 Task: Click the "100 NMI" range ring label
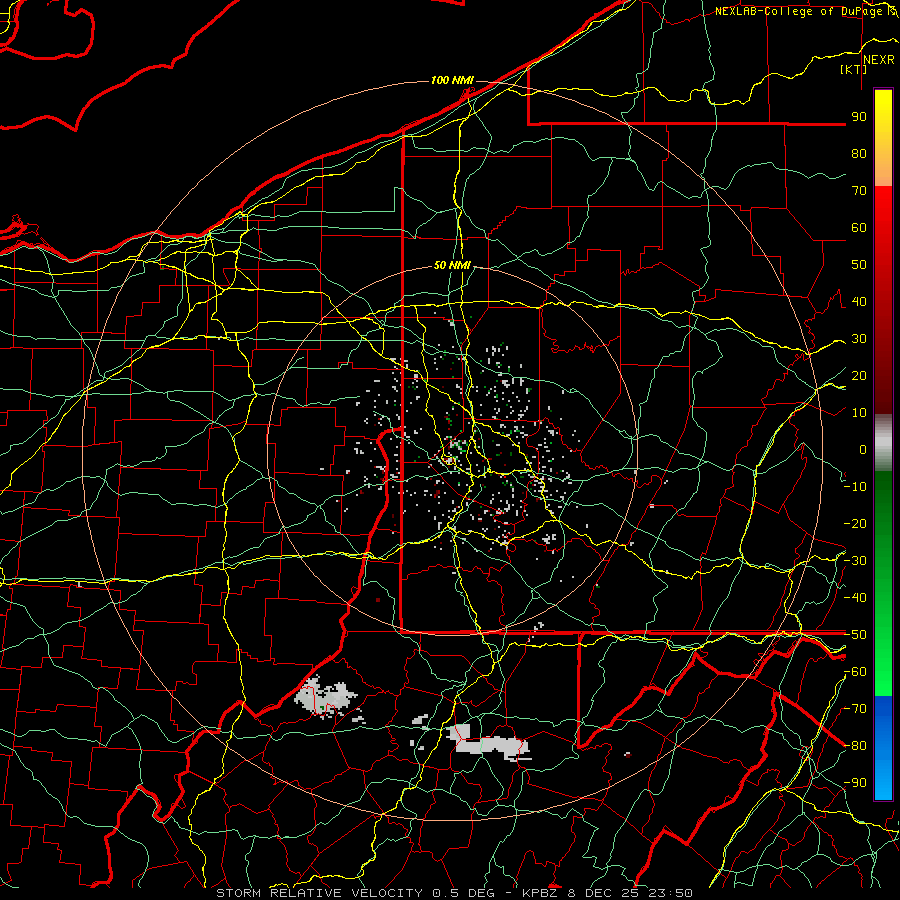pyautogui.click(x=452, y=80)
